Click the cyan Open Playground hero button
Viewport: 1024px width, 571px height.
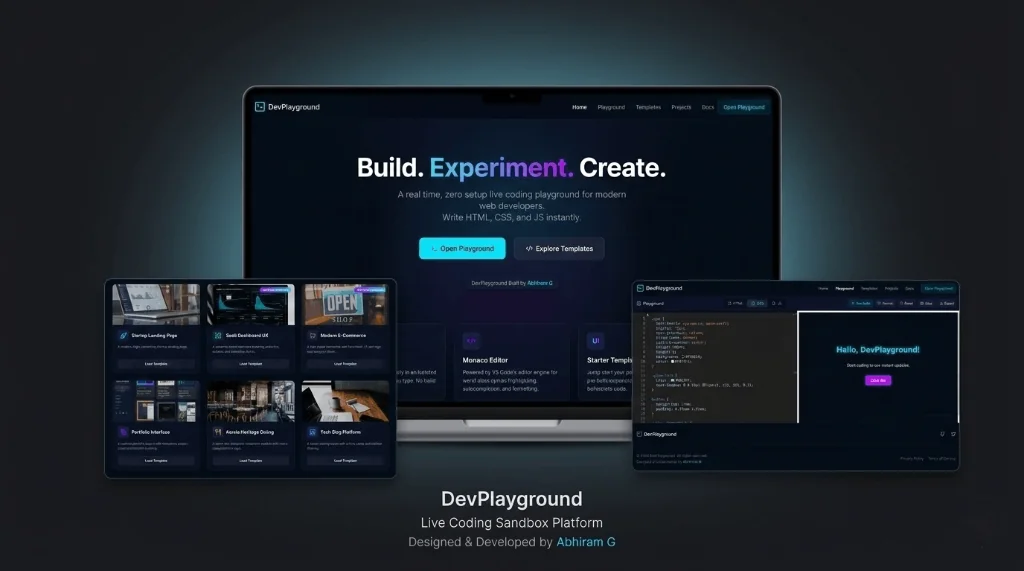point(462,248)
